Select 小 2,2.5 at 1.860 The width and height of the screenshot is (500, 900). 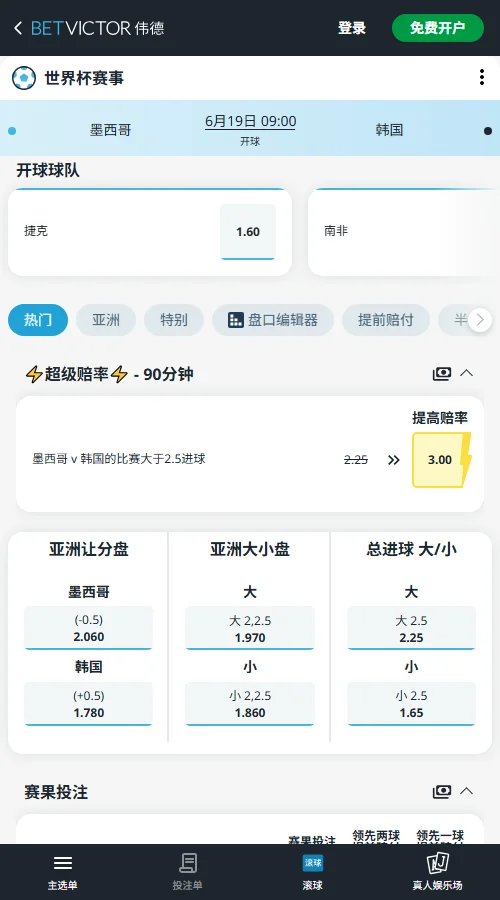tap(250, 704)
